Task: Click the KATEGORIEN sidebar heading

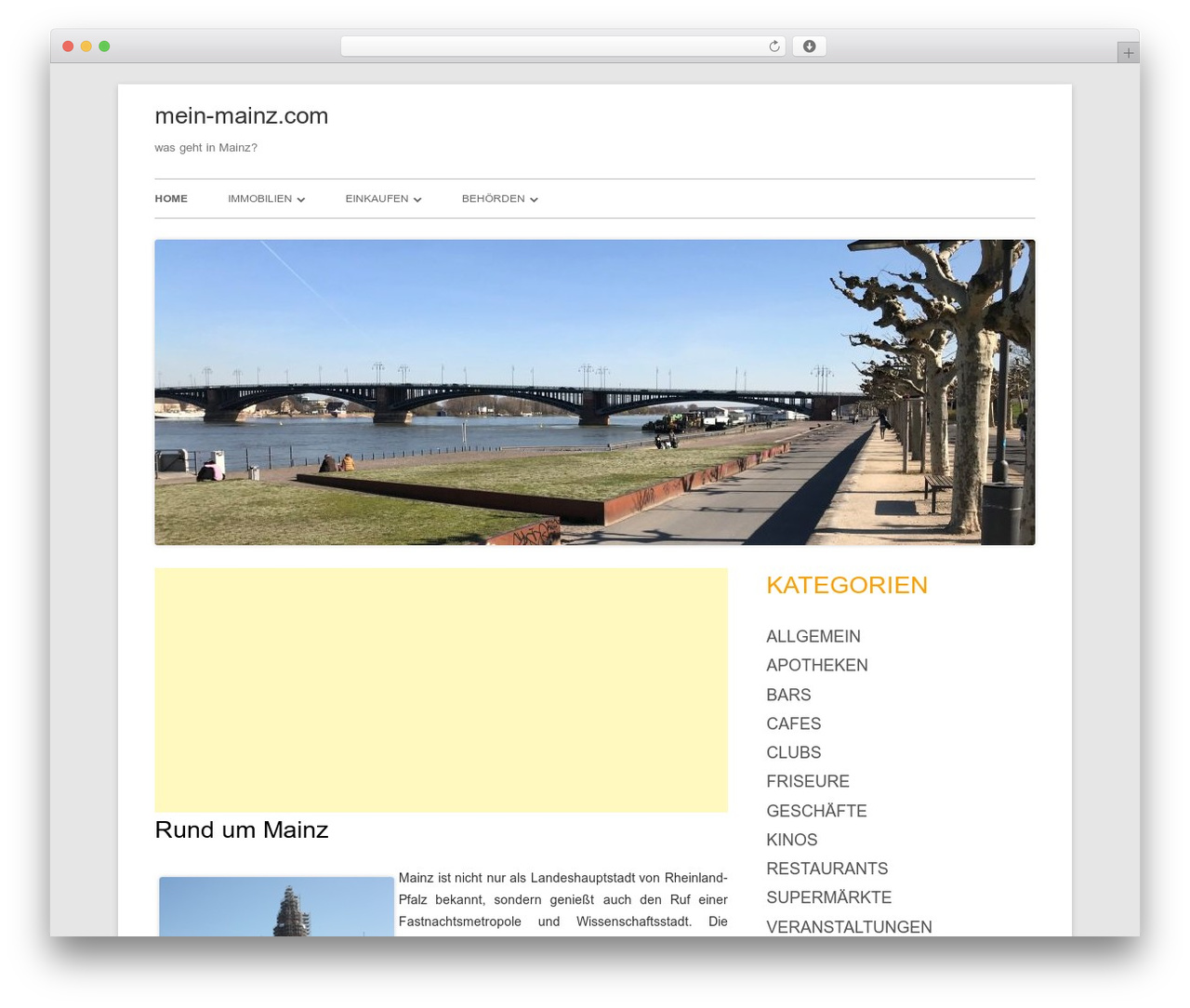Action: 847,585
